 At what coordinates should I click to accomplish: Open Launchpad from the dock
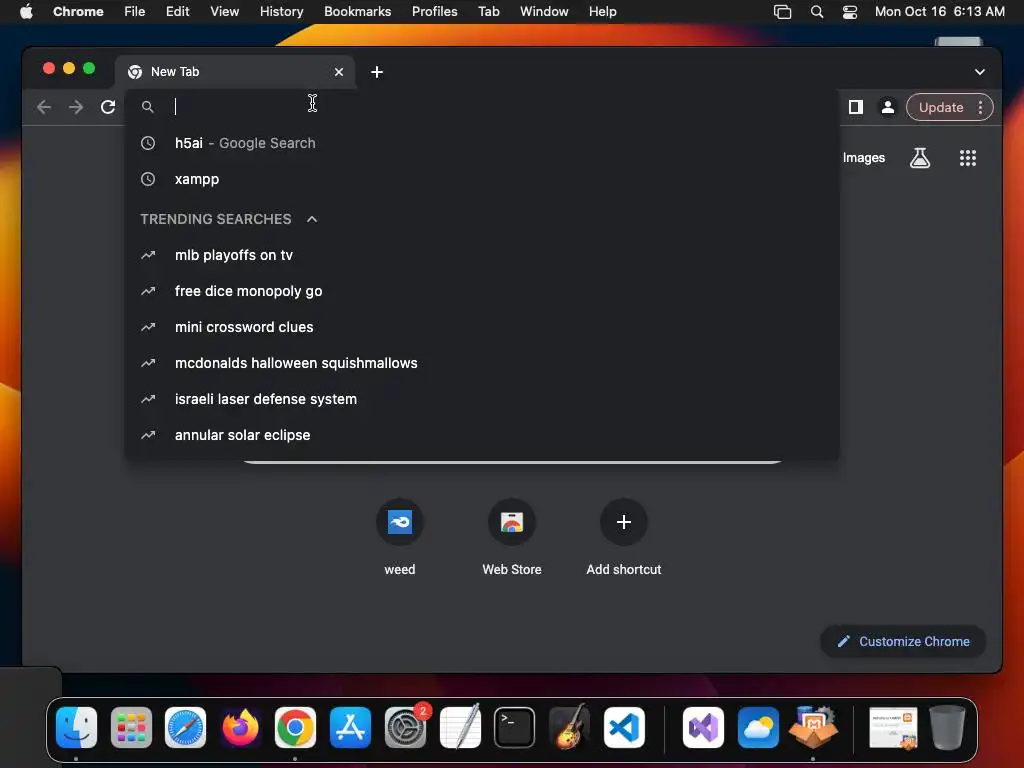click(131, 728)
